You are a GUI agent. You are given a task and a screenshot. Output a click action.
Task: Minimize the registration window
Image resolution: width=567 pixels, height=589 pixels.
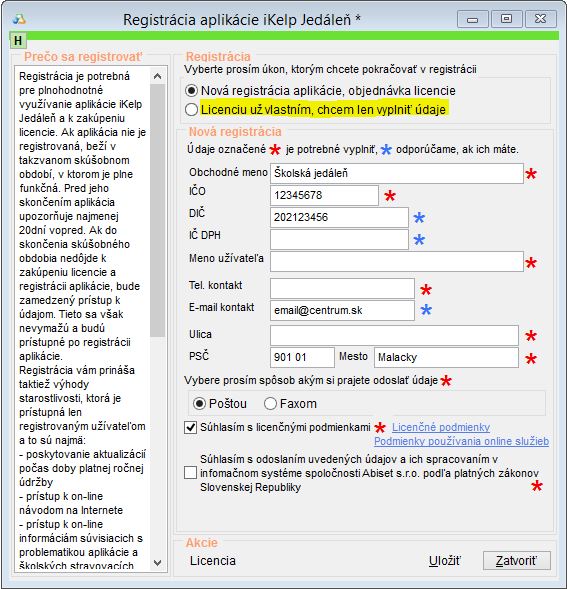473,19
